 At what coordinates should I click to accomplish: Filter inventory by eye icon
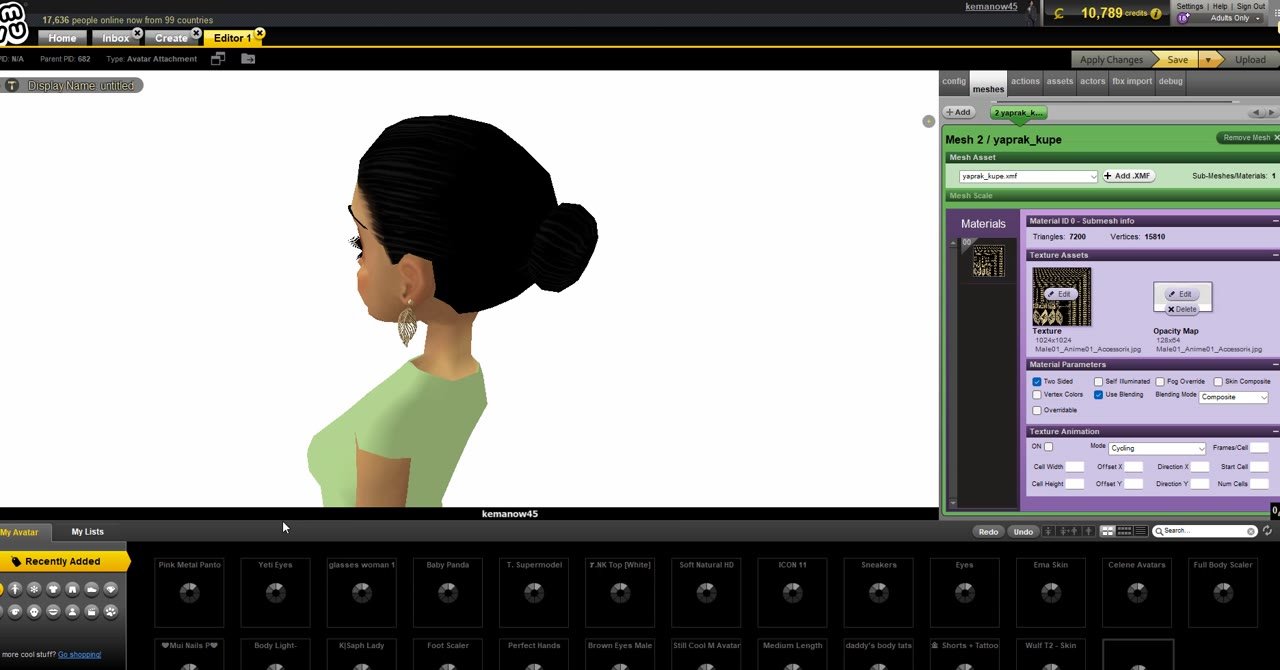pos(15,611)
